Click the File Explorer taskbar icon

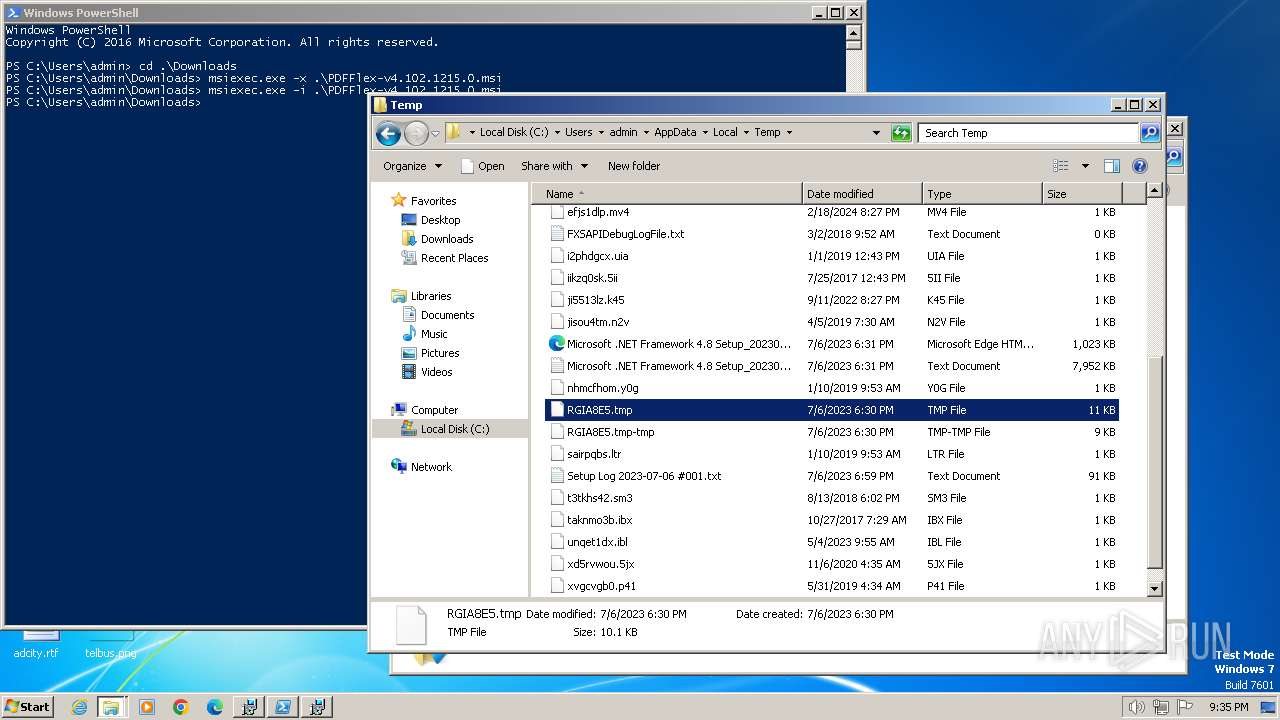coord(111,707)
